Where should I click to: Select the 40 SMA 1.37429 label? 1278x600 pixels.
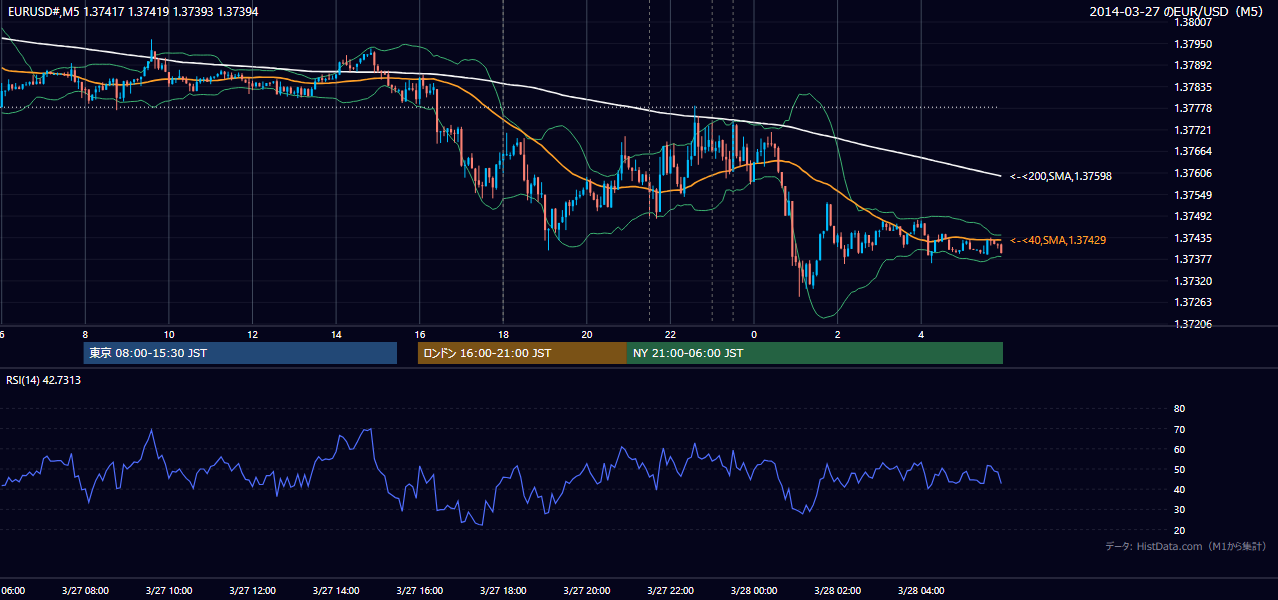1058,240
